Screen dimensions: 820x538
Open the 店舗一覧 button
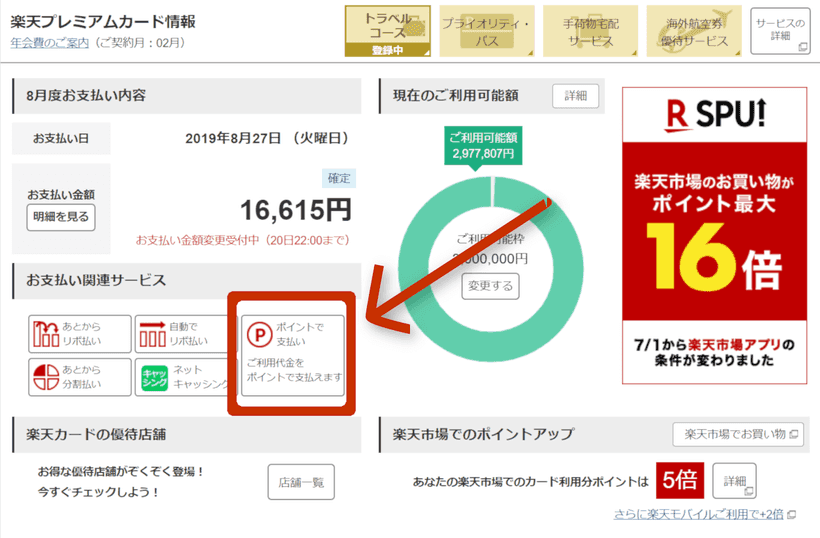click(x=300, y=482)
